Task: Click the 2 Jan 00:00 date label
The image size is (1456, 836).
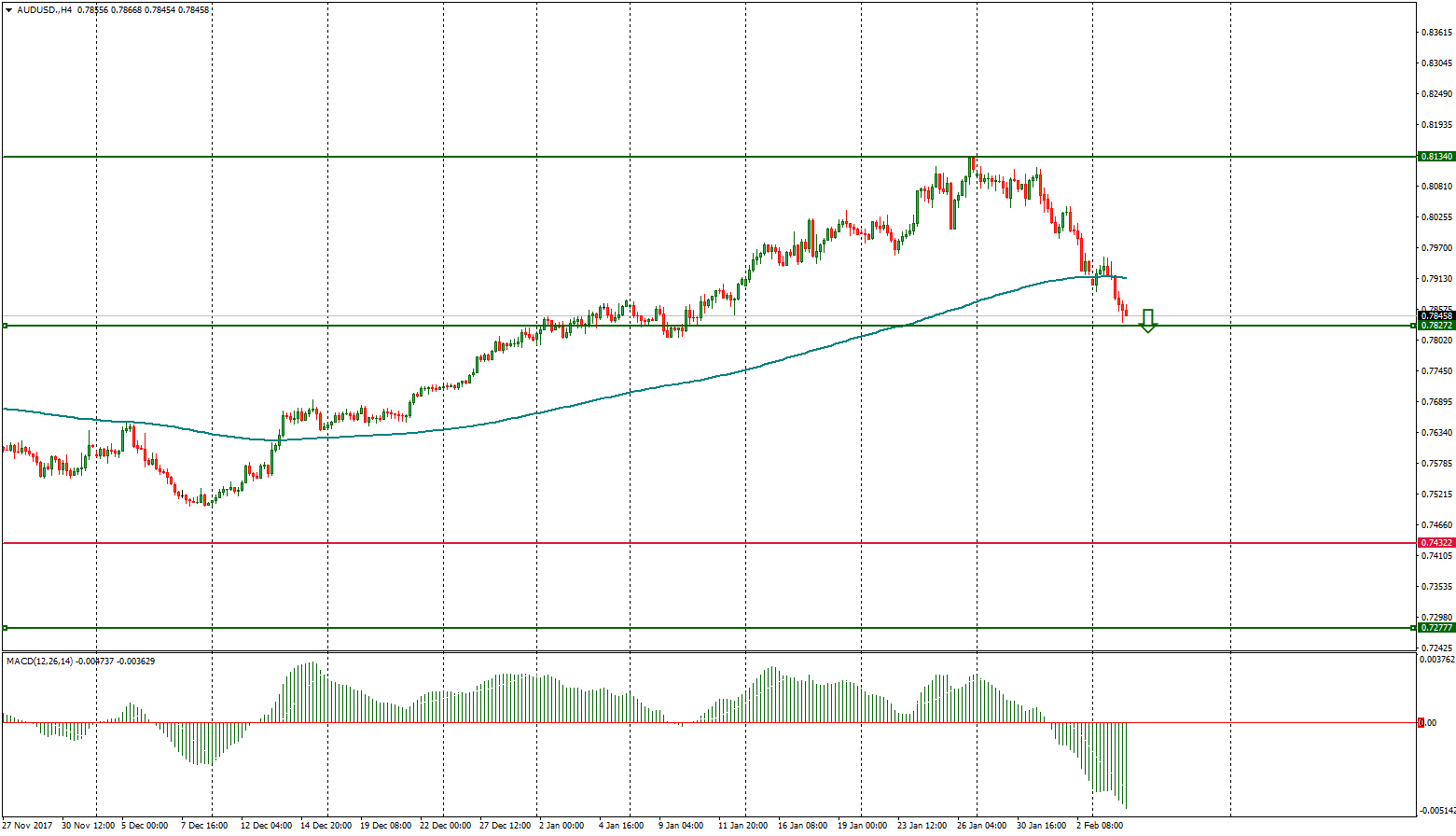Action: (x=562, y=826)
